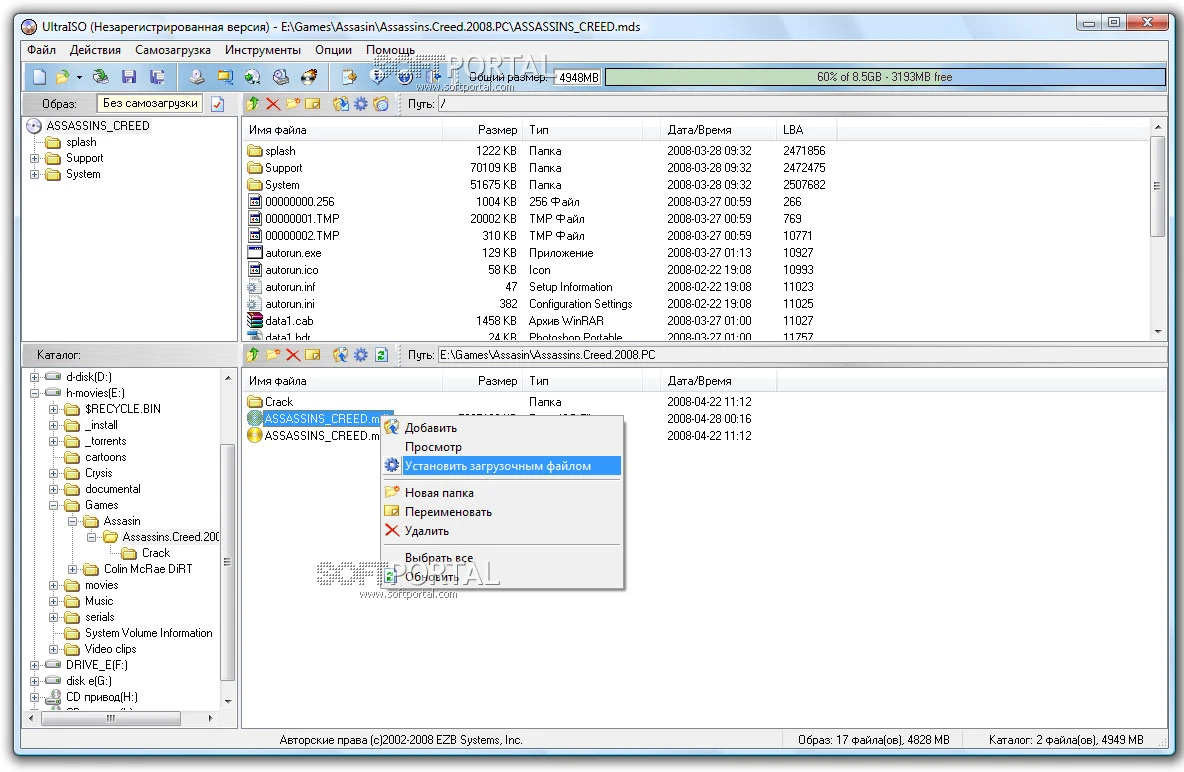Image resolution: width=1184 pixels, height=772 pixels.
Task: Click the Без самозагрузки button
Action: (150, 103)
